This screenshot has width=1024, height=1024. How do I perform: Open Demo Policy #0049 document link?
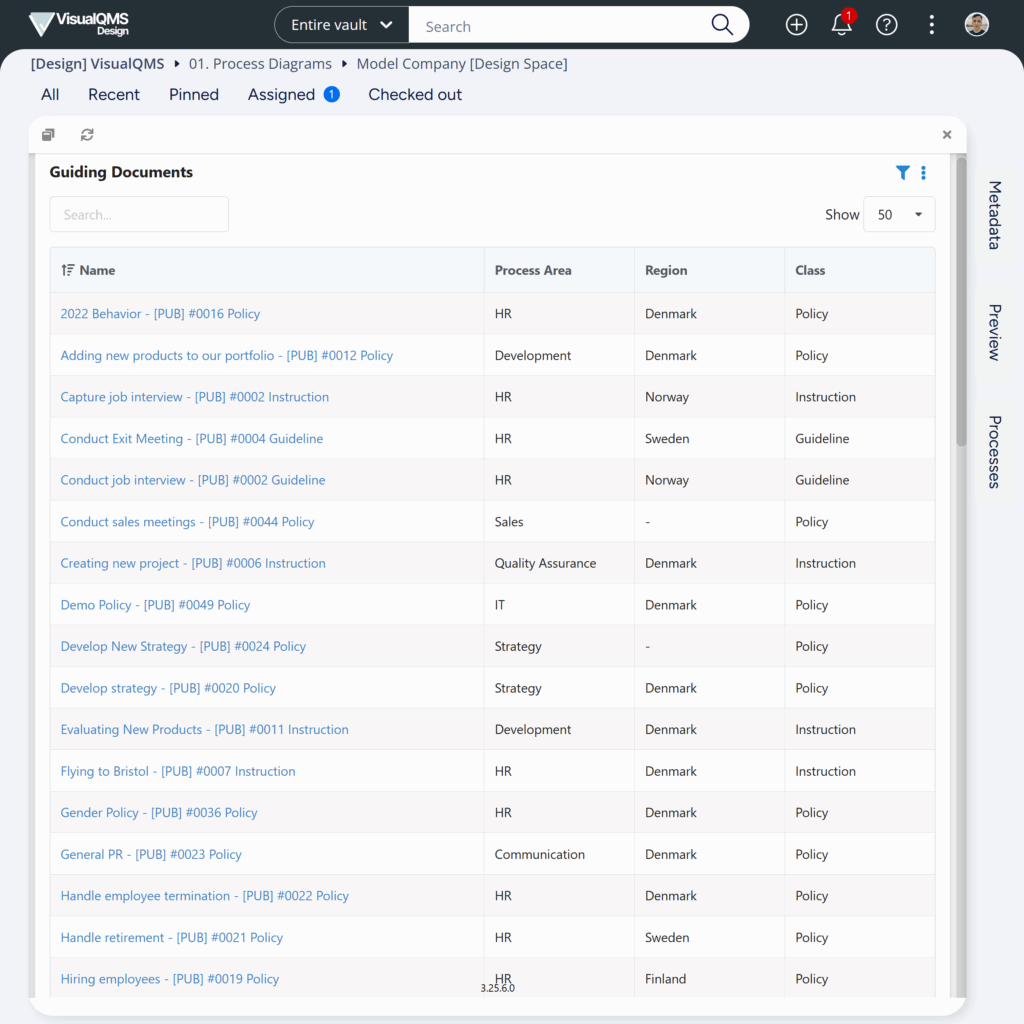155,605
